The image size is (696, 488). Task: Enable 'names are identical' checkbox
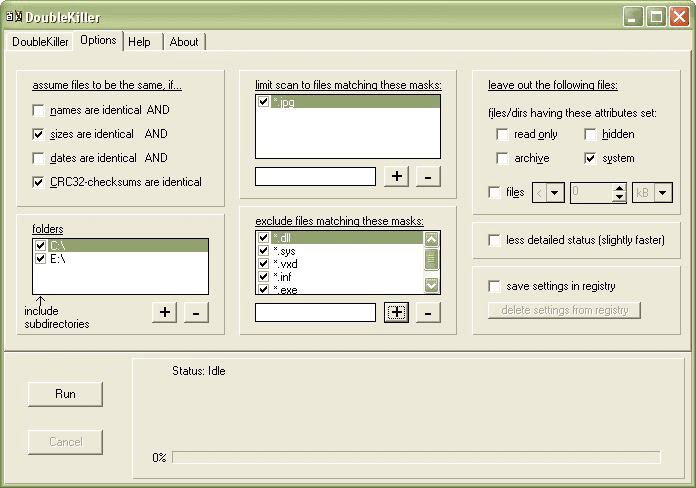(x=39, y=110)
